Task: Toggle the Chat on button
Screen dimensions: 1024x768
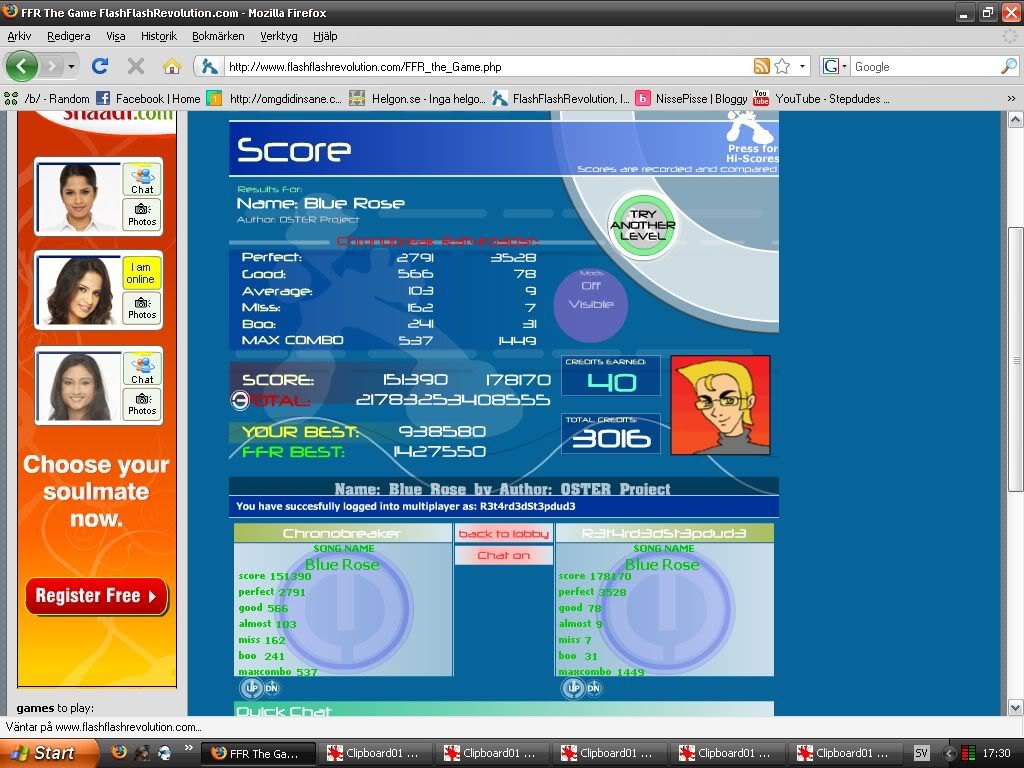Action: 503,555
